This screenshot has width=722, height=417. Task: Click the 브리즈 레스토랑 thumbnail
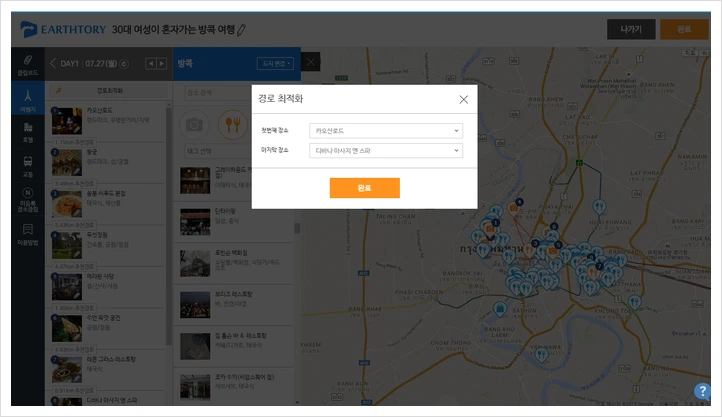(x=195, y=305)
